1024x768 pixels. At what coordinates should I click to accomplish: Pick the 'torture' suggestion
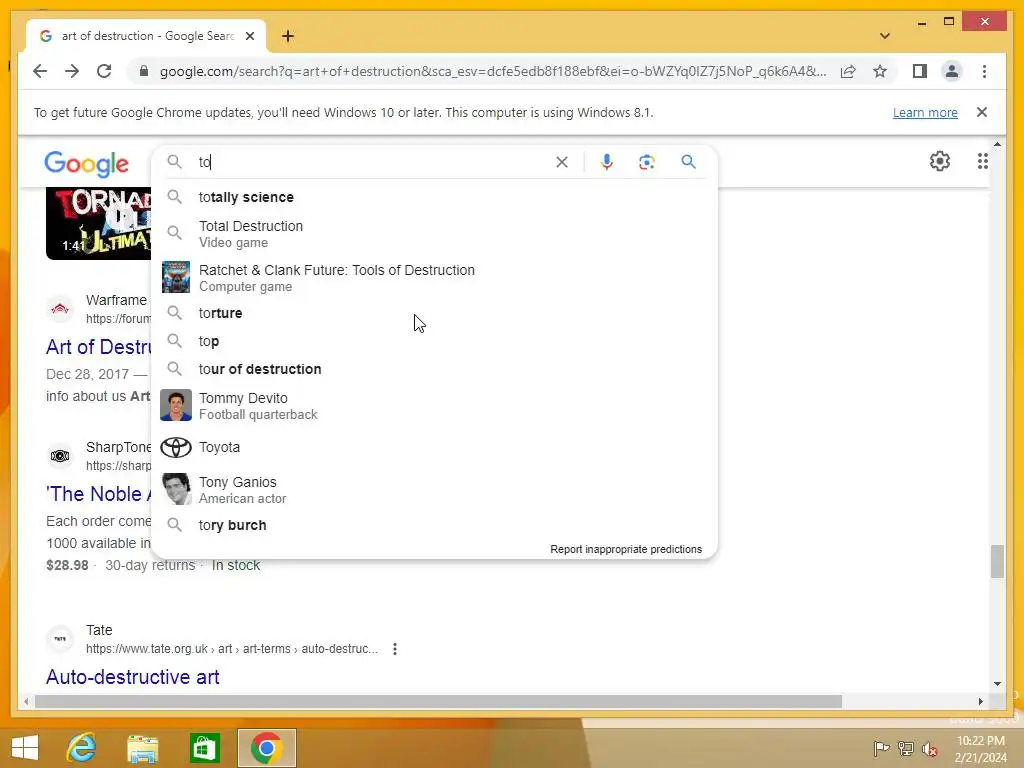pos(434,313)
